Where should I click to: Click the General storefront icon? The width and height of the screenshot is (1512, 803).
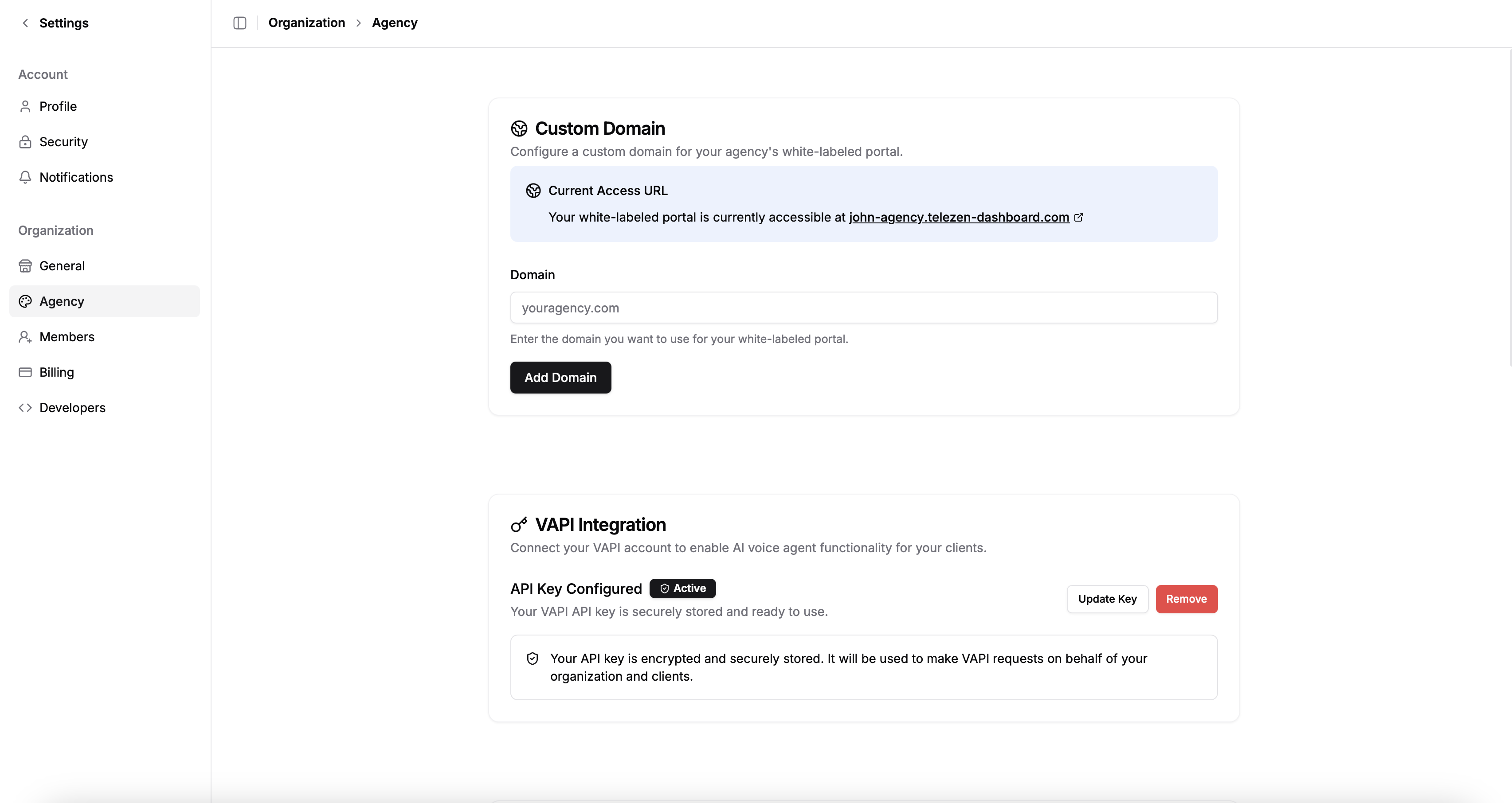25,266
